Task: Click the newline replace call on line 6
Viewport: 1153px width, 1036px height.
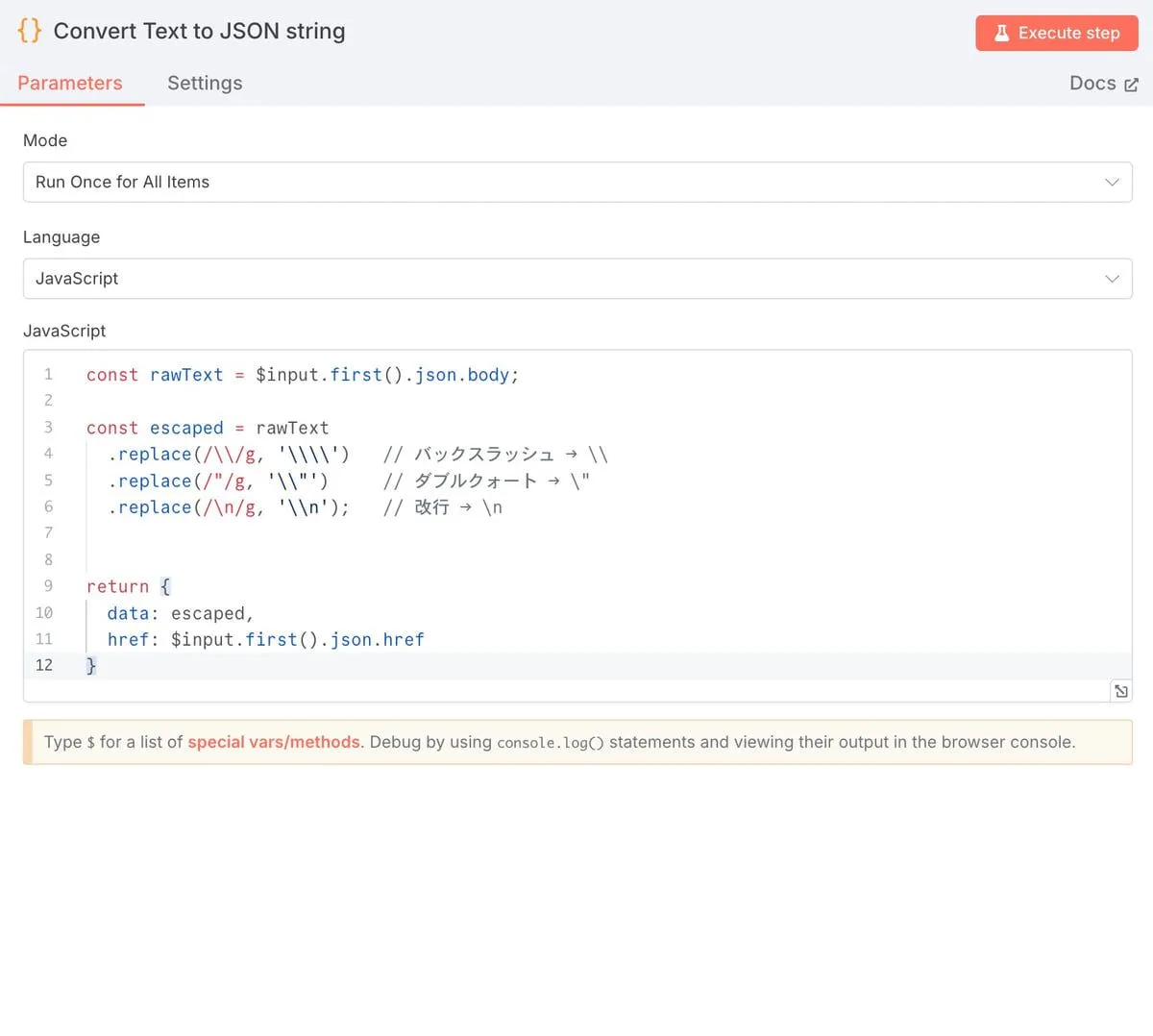Action: [x=154, y=507]
